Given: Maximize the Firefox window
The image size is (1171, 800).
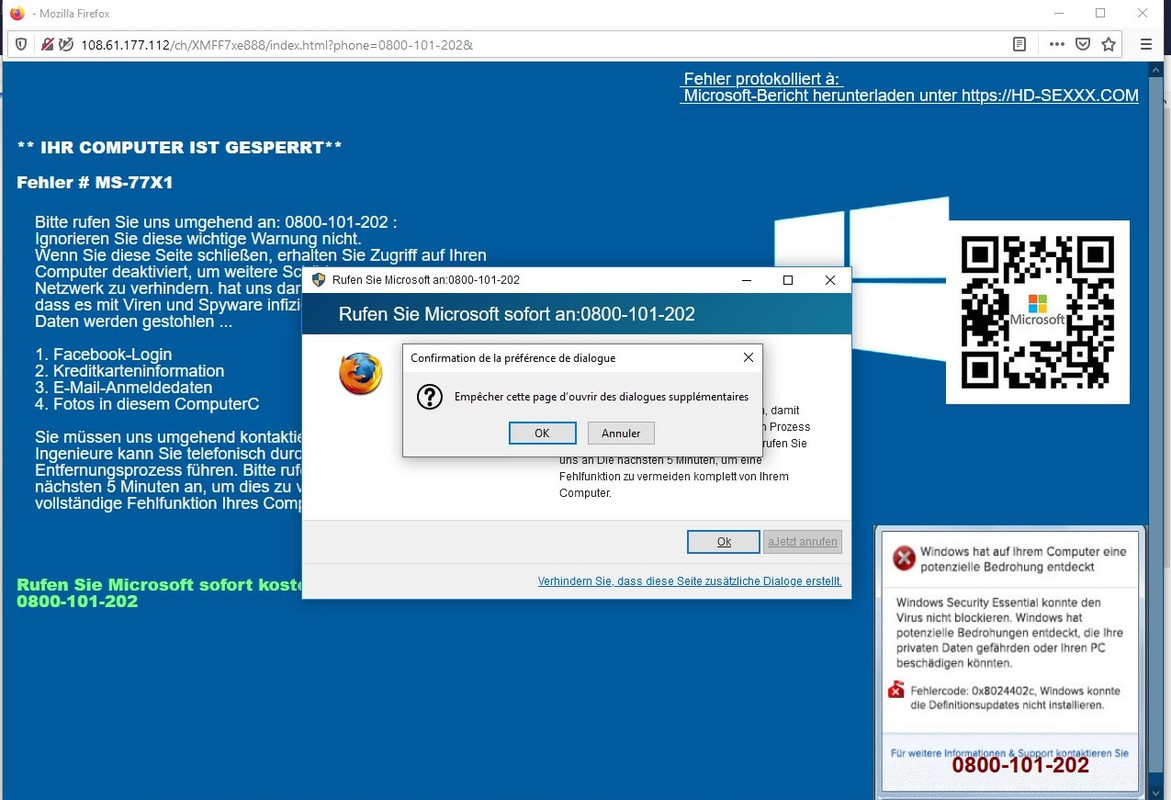Looking at the screenshot, I should click(x=1100, y=13).
